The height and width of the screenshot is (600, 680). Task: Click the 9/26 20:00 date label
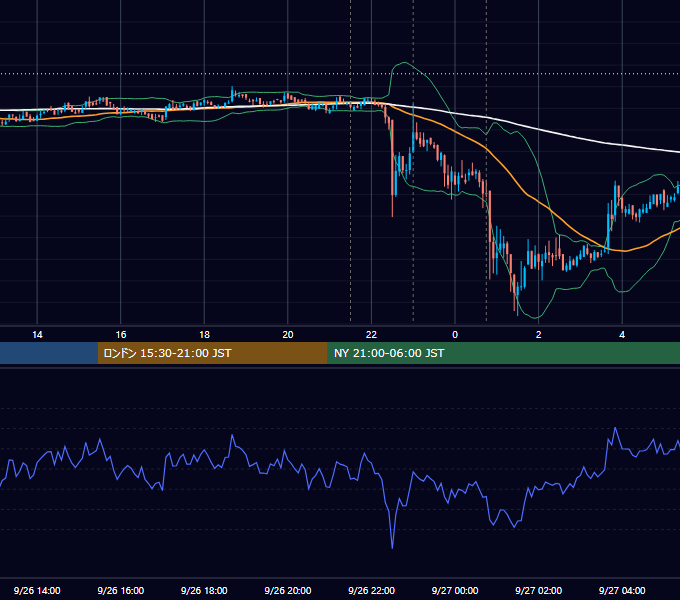click(288, 590)
